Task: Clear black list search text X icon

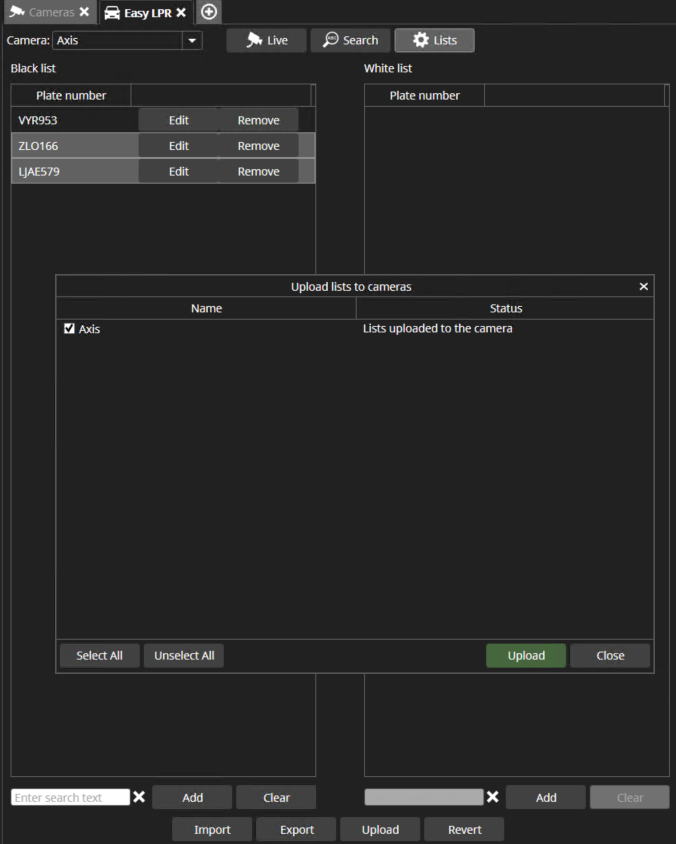Action: point(140,797)
